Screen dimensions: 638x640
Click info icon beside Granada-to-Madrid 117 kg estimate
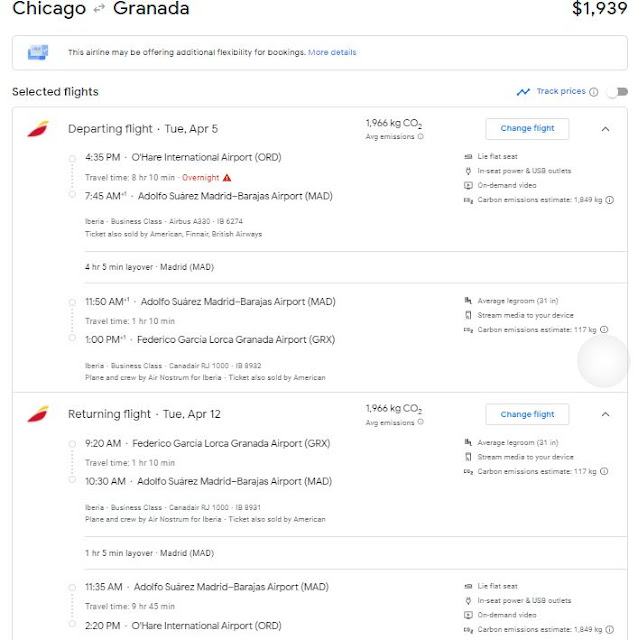click(604, 471)
